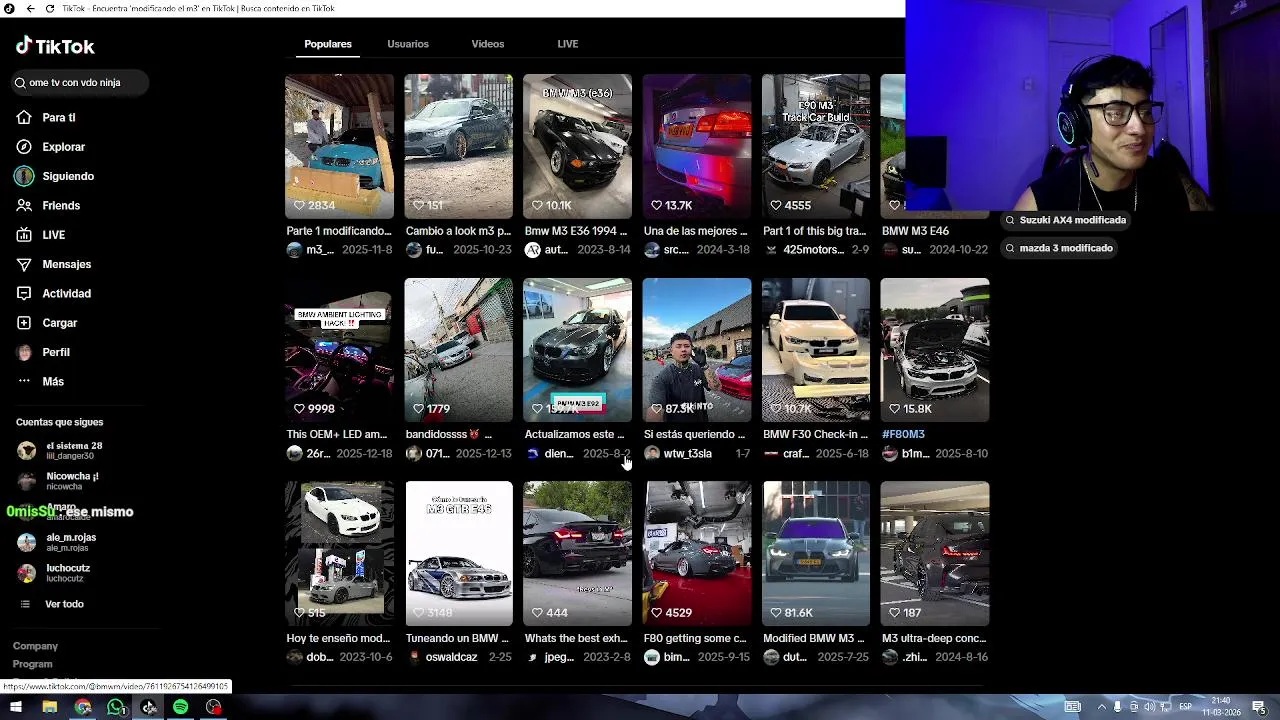Open File Explorer from taskbar

(x=49, y=707)
